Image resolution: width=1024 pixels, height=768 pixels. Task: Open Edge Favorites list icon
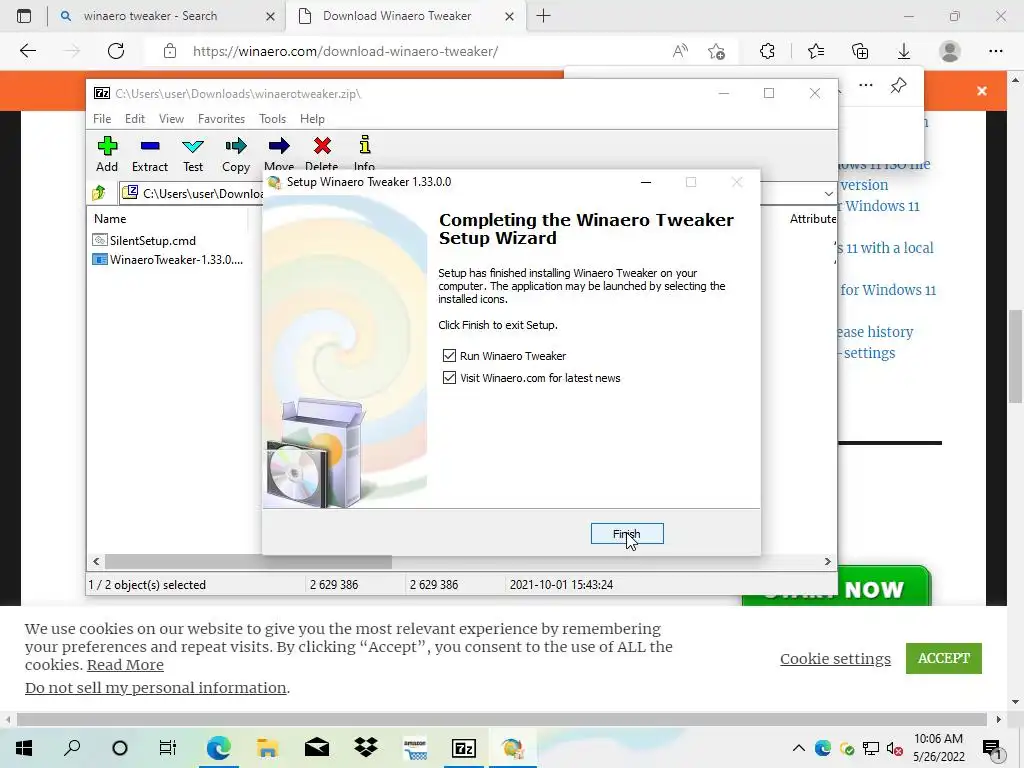[x=816, y=51]
